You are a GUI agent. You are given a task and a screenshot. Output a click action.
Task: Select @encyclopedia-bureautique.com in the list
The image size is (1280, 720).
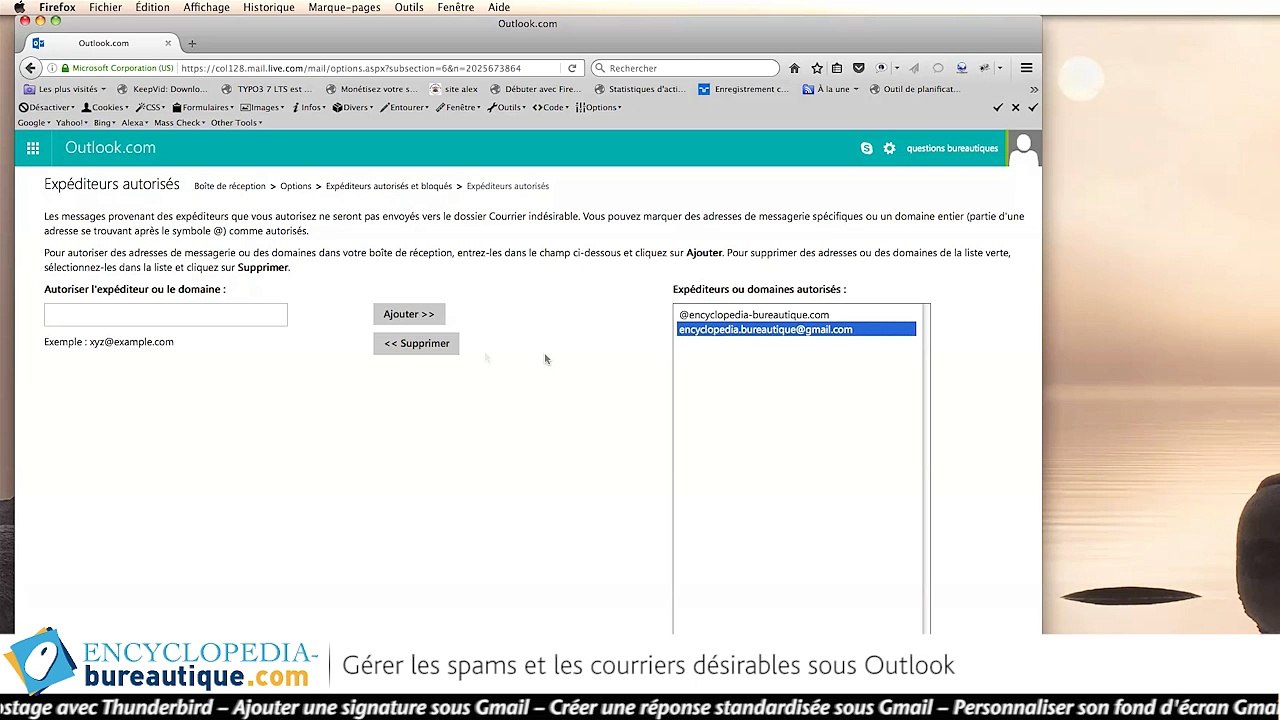point(797,315)
